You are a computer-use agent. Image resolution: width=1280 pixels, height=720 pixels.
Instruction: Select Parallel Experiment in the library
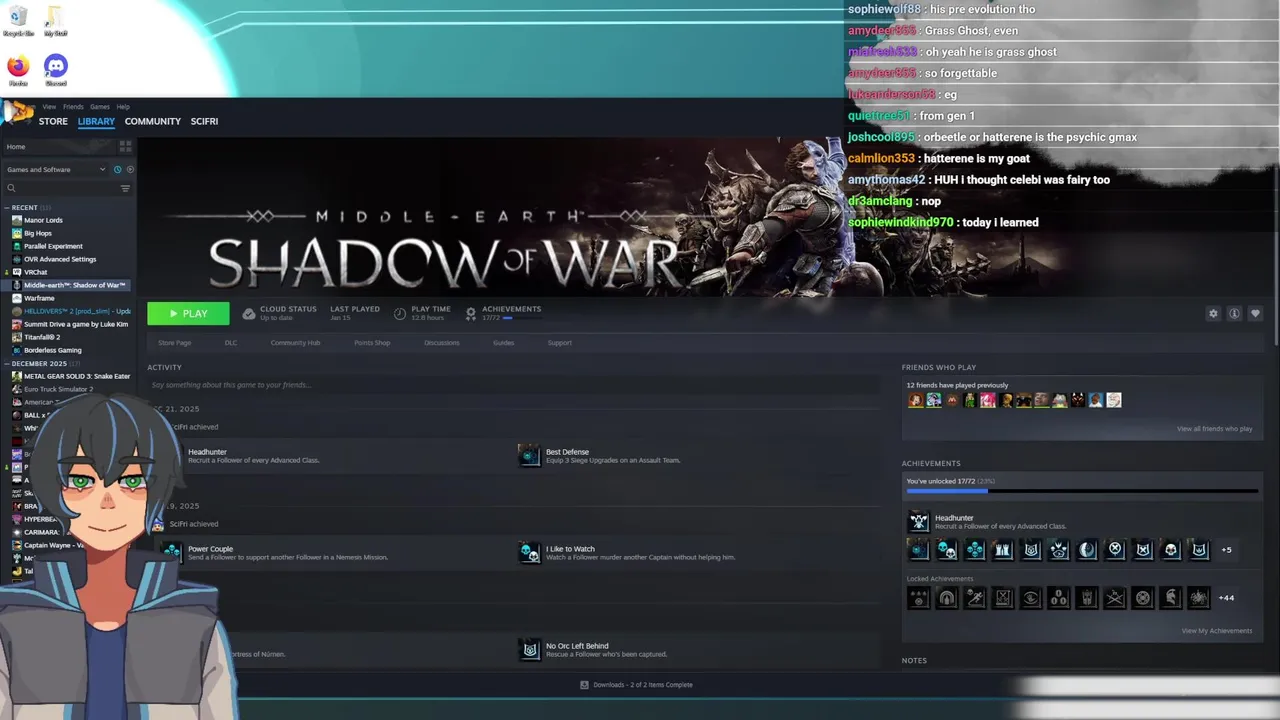pos(53,246)
